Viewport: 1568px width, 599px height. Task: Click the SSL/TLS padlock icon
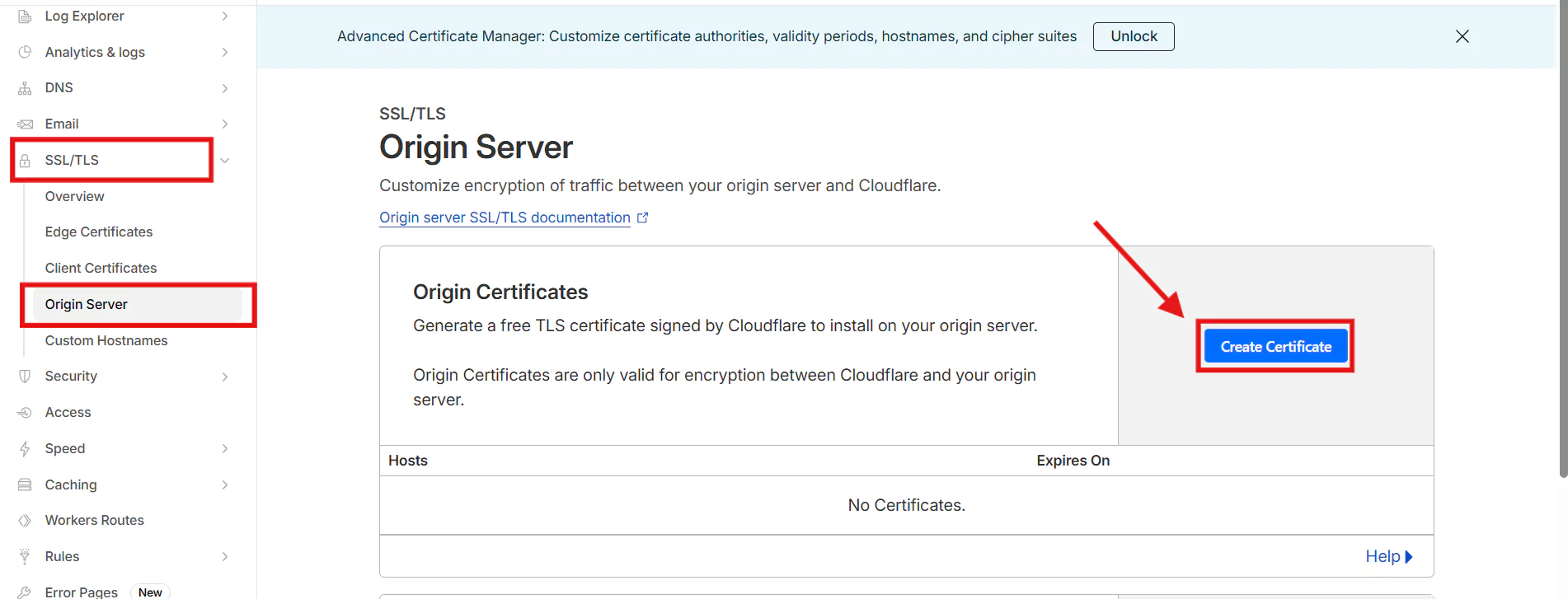[25, 161]
